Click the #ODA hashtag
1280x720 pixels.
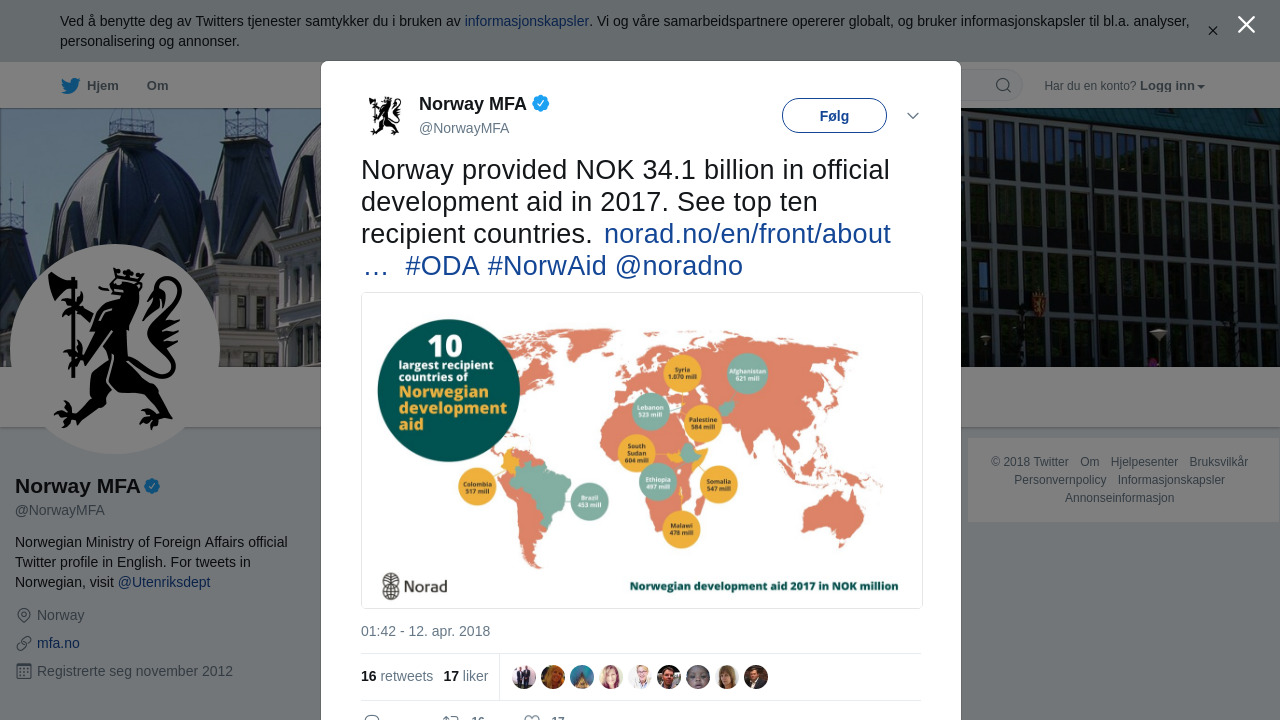pos(442,266)
